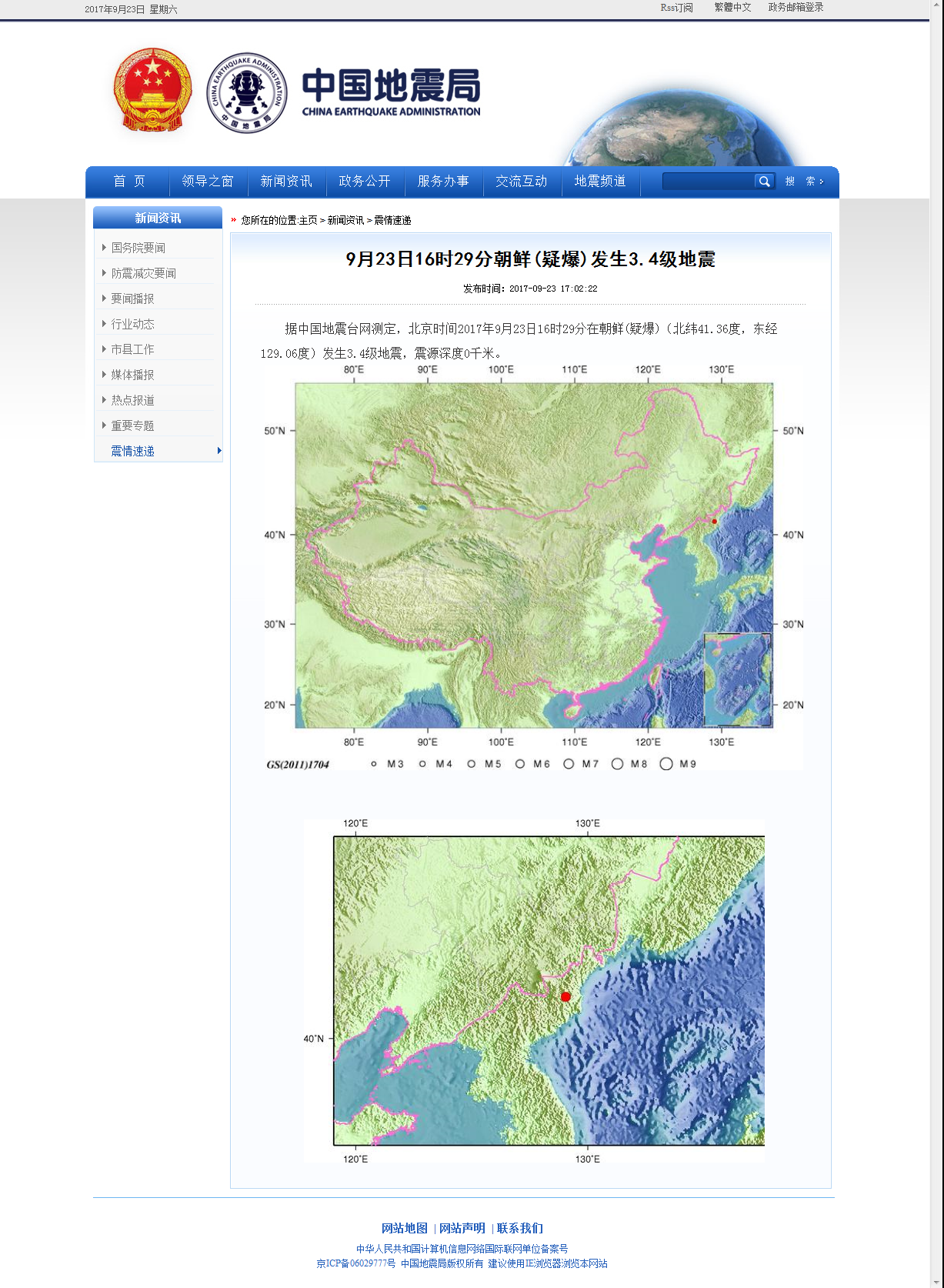The height and width of the screenshot is (1288, 944).
Task: Click the national emblem logo
Action: click(x=152, y=90)
